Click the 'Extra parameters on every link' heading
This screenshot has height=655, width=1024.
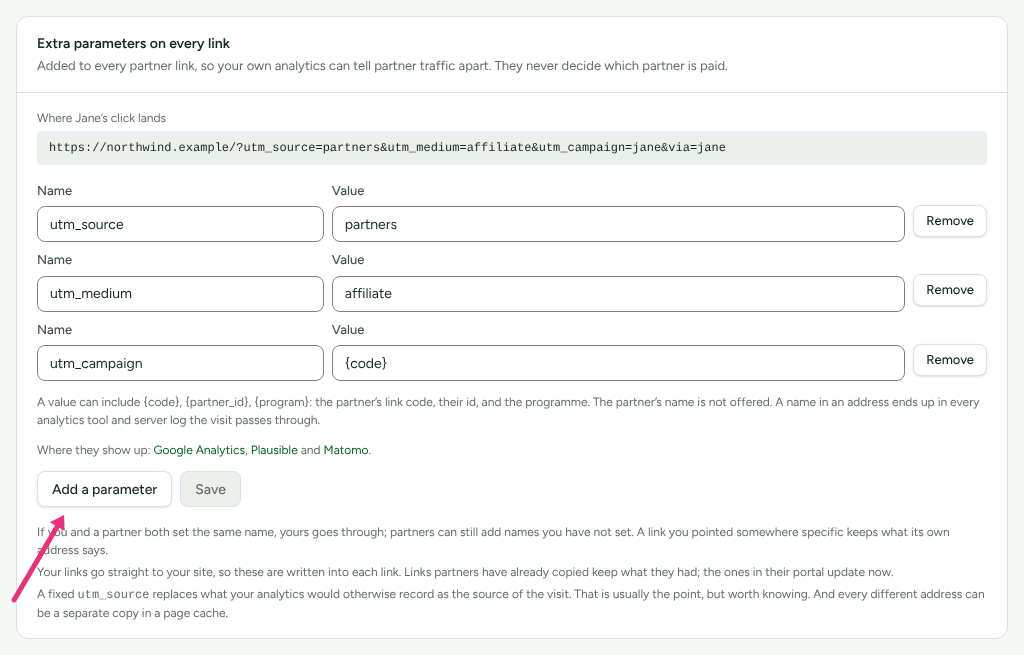[x=133, y=44]
